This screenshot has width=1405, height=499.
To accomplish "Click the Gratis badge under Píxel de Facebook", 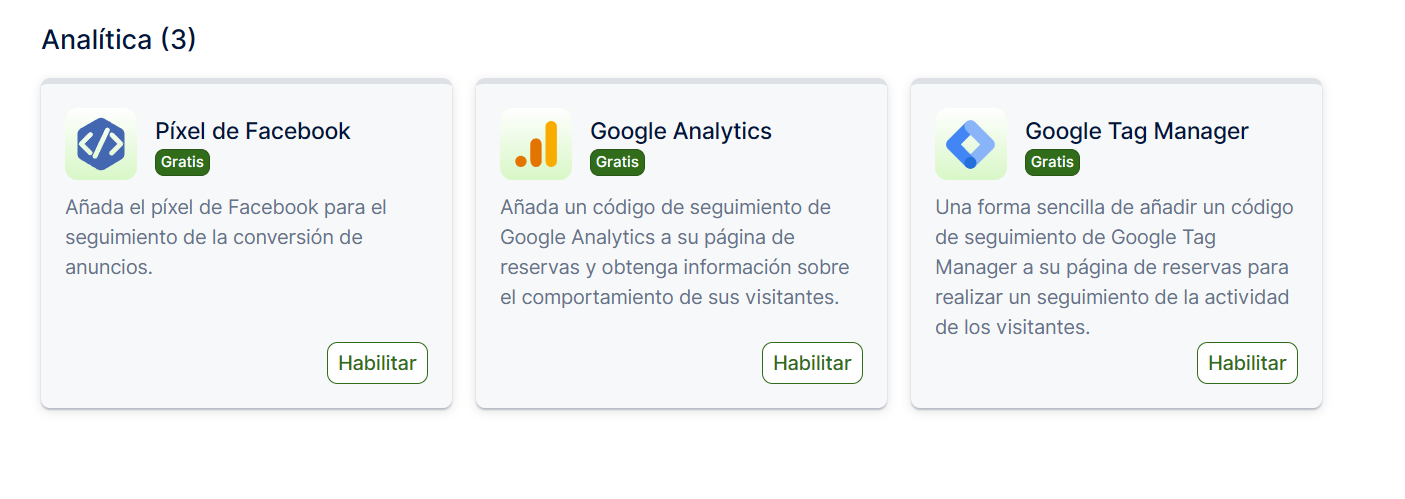I will click(x=182, y=162).
